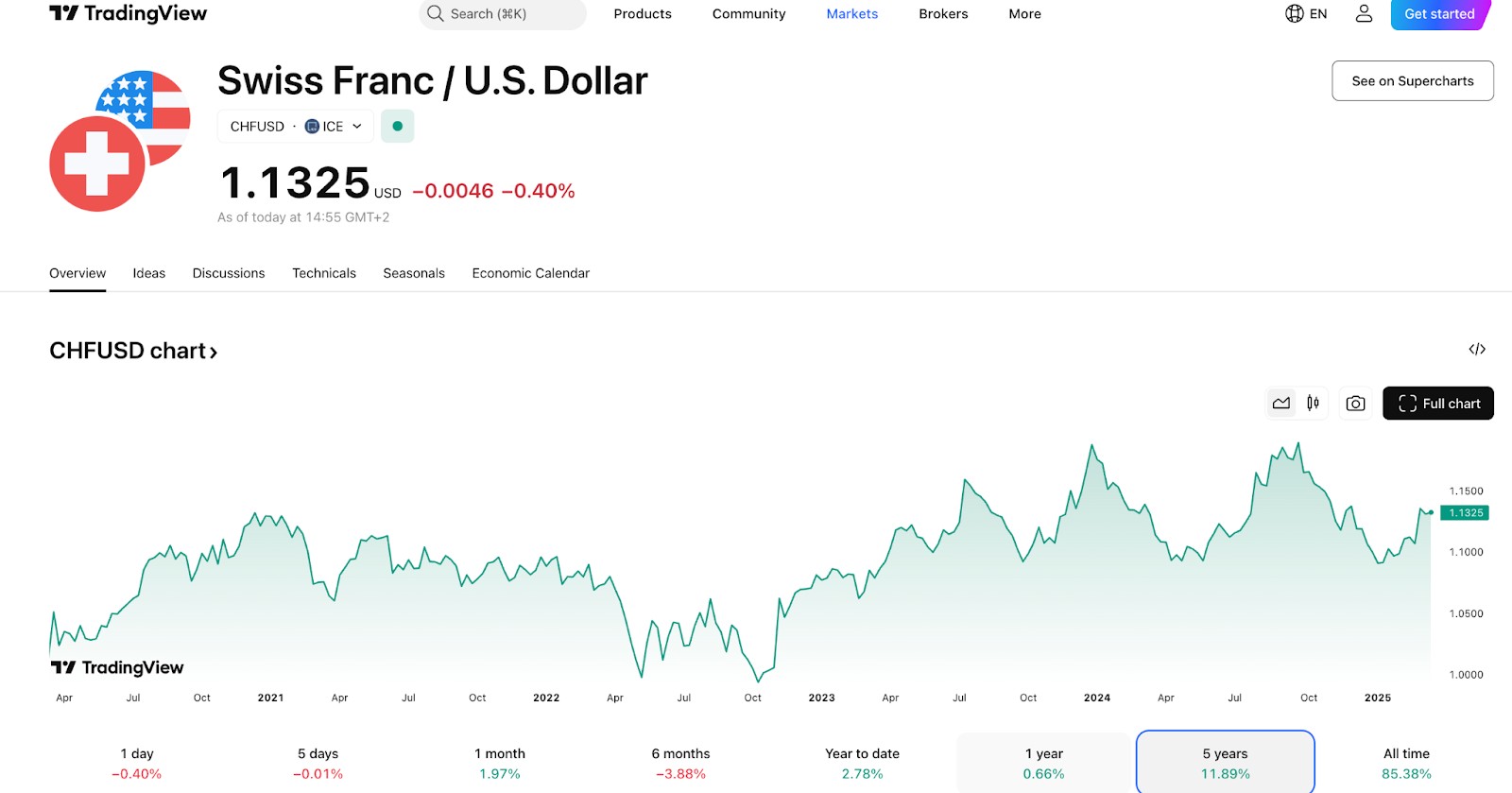The height and width of the screenshot is (793, 1512).
Task: Click the 2024 label on time axis
Action: pyautogui.click(x=1097, y=698)
